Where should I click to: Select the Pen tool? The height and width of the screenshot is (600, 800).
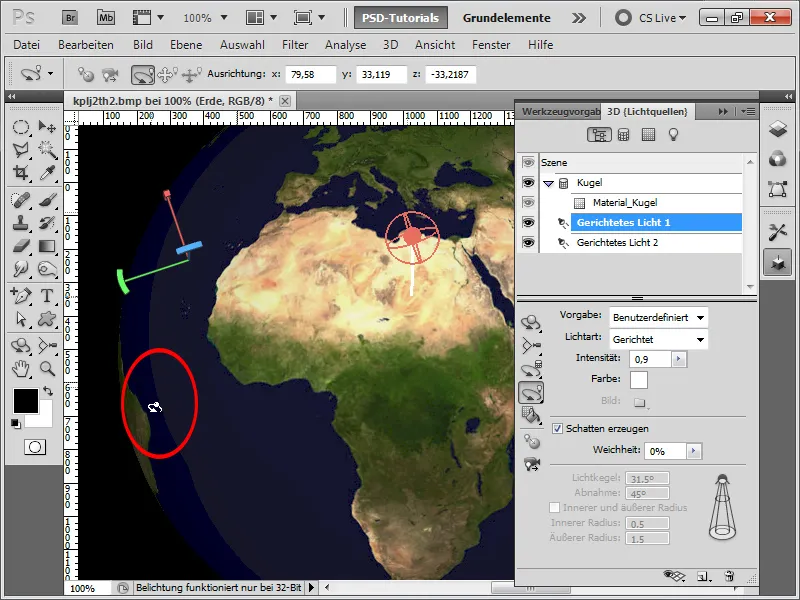pos(21,295)
